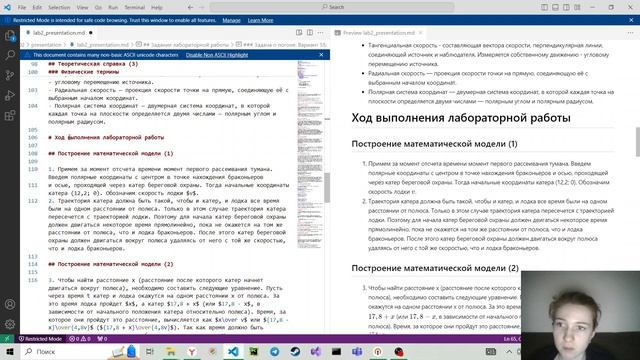Click line number 108 in gutter
Image resolution: width=640 pixels, height=360 pixels.
pyautogui.click(x=33, y=153)
